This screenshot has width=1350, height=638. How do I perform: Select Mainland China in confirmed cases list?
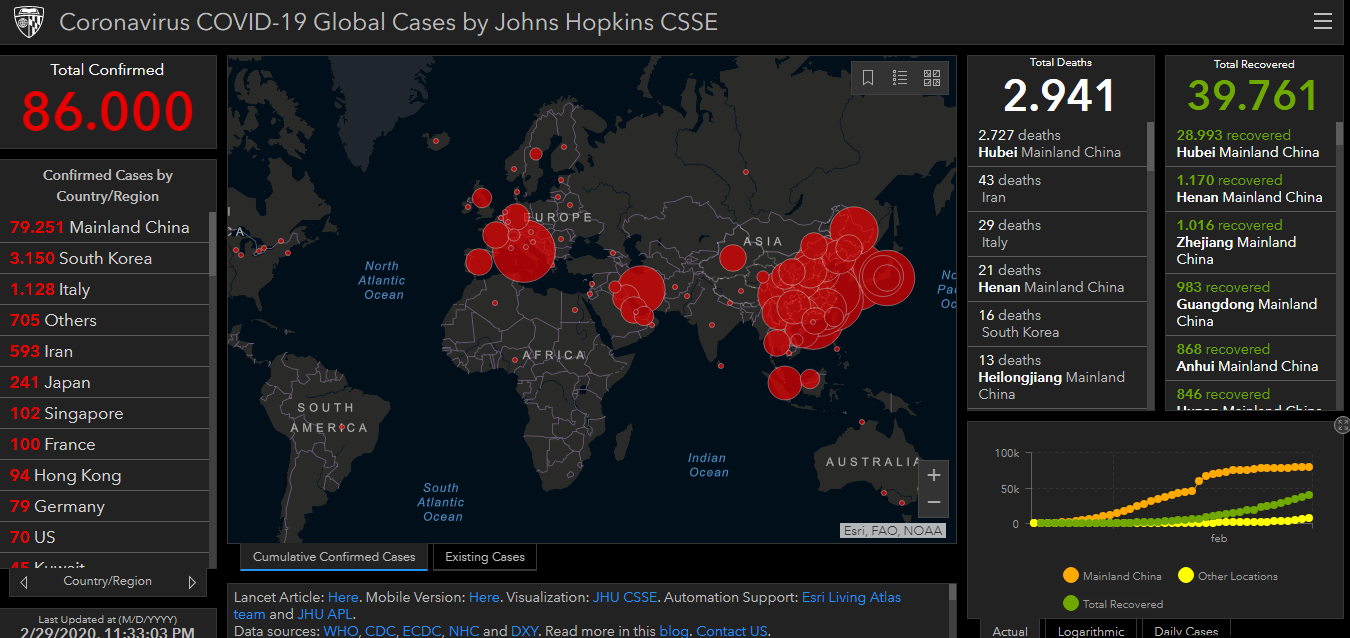click(105, 227)
